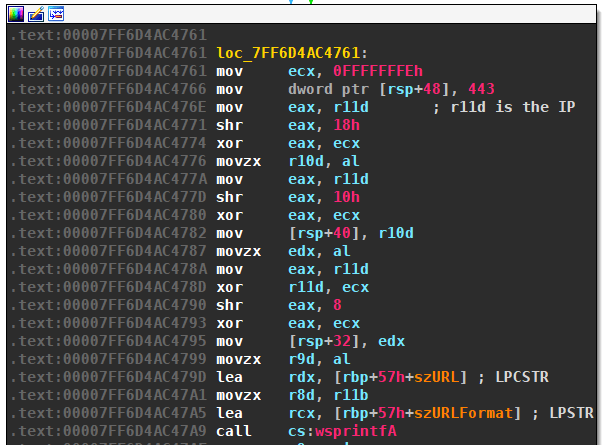Click the 0FFFFFFFEh constant operand
The width and height of the screenshot is (603, 445).
pyautogui.click(x=378, y=71)
